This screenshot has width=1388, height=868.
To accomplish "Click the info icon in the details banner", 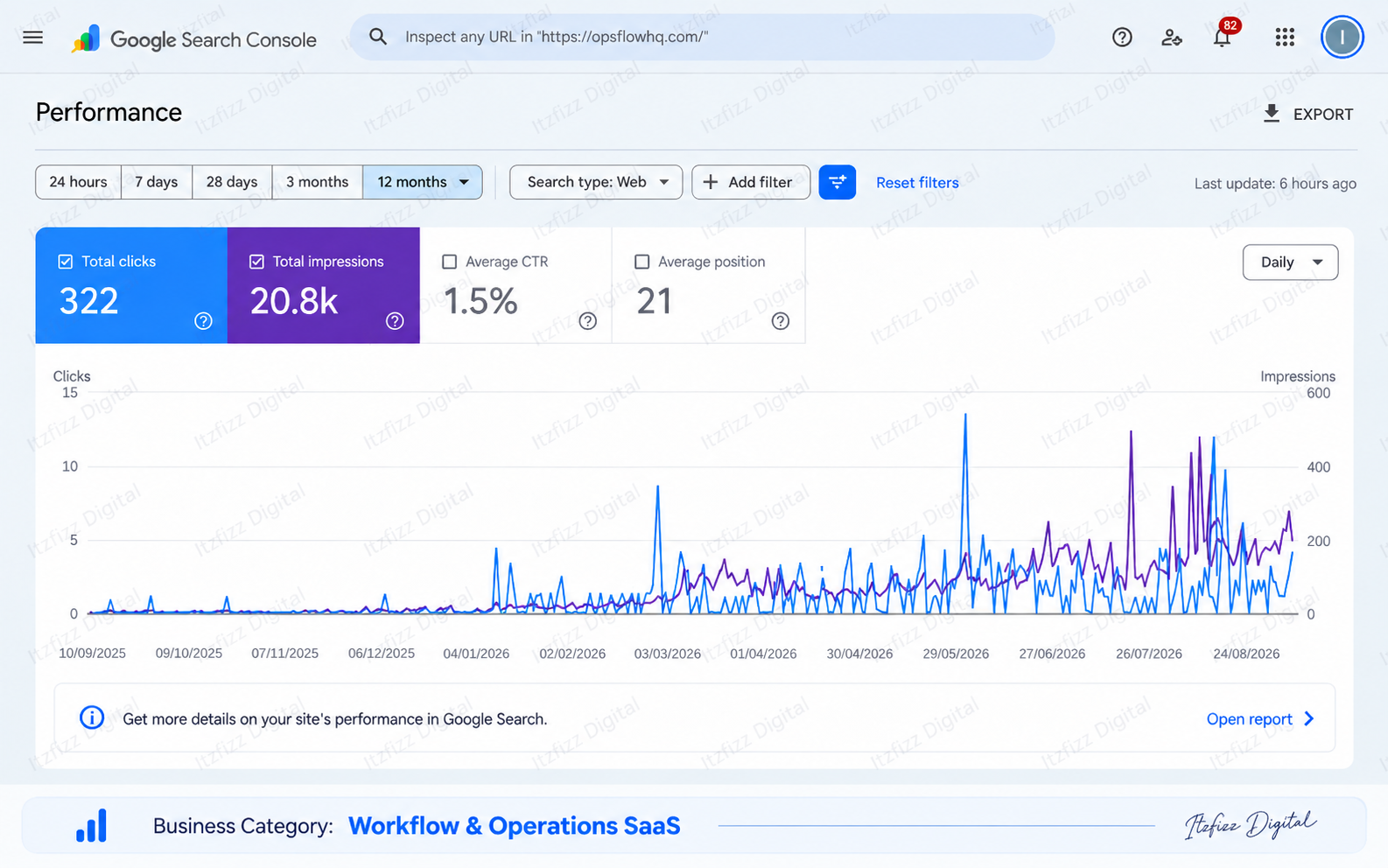I will pos(92,718).
